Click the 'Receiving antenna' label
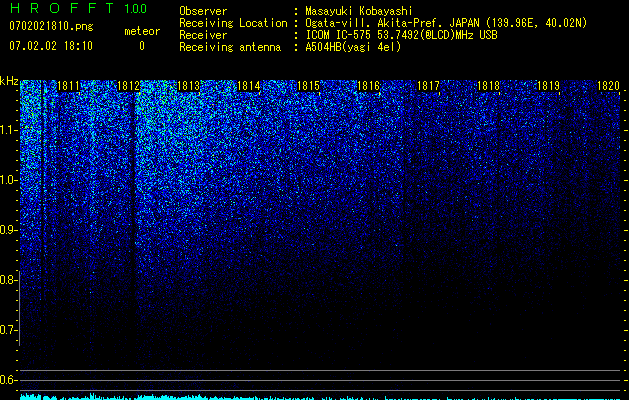 [230, 47]
